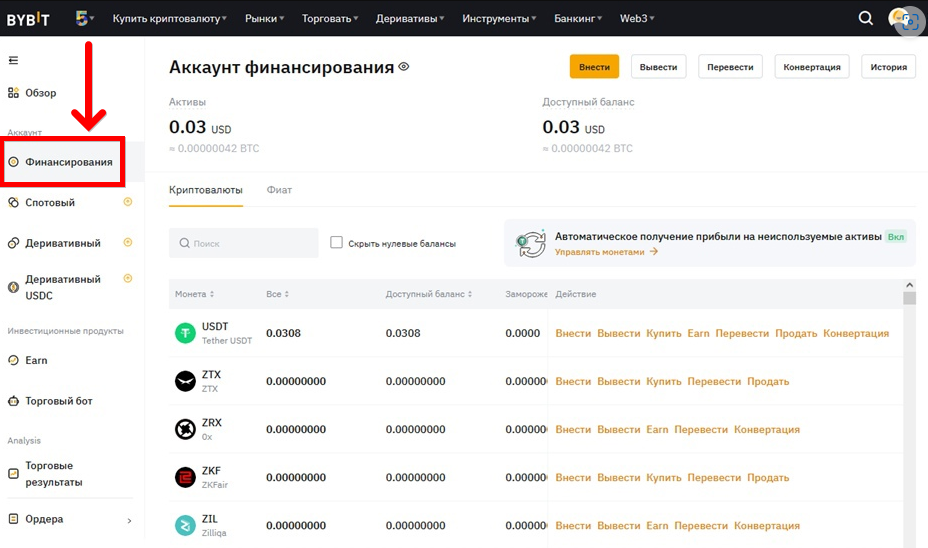Click the orange Внести button
This screenshot has height=548, width=928.
click(x=594, y=67)
